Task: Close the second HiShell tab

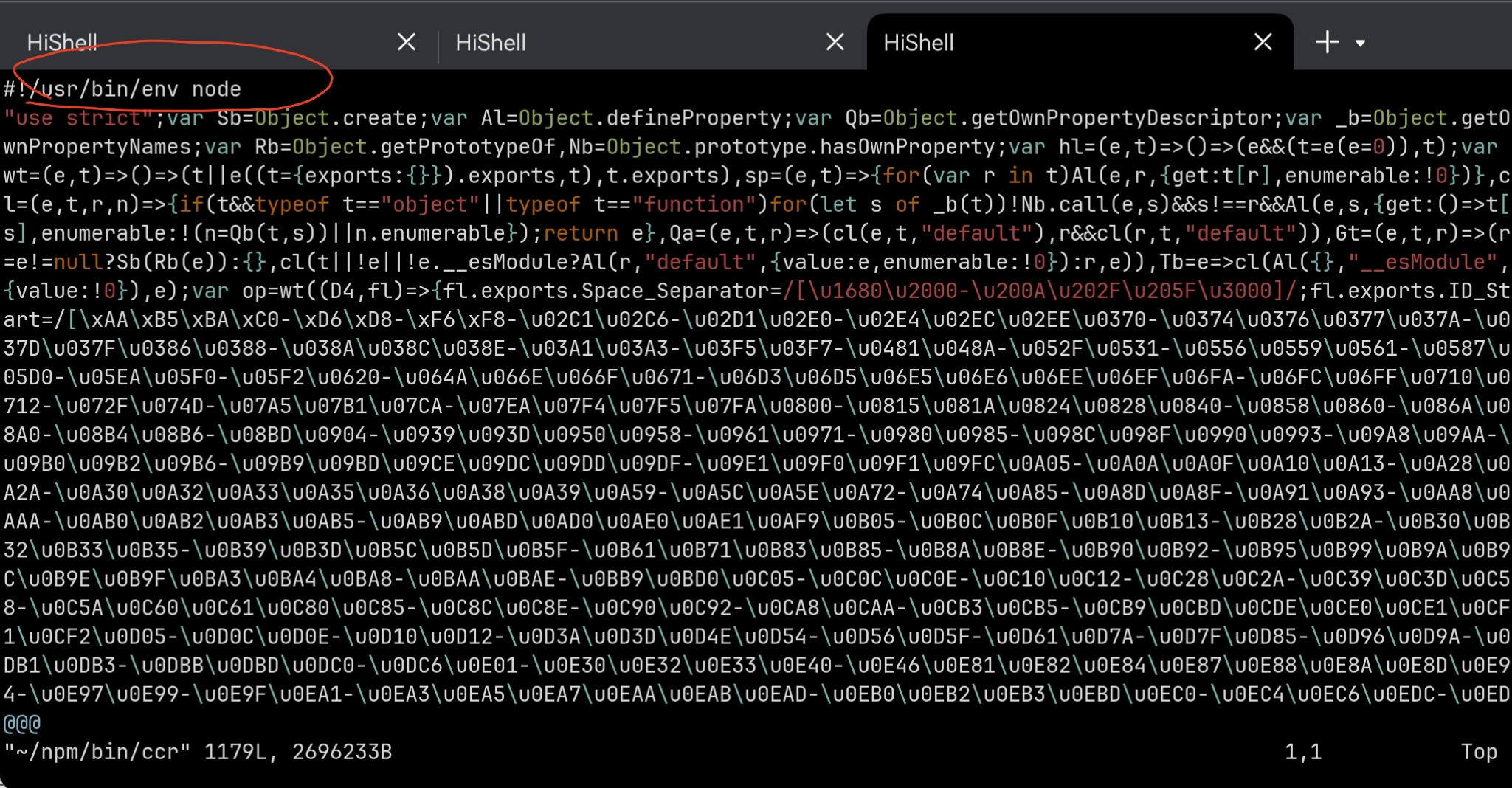Action: (835, 42)
